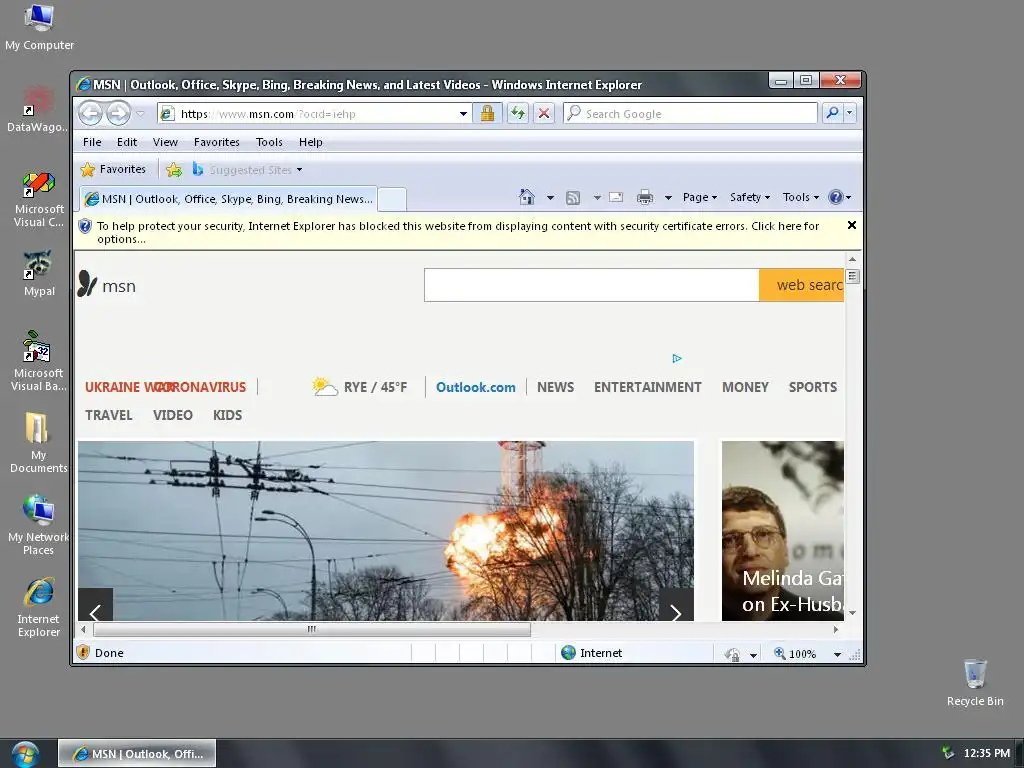Click the weather RYE / 45°F link

point(359,387)
